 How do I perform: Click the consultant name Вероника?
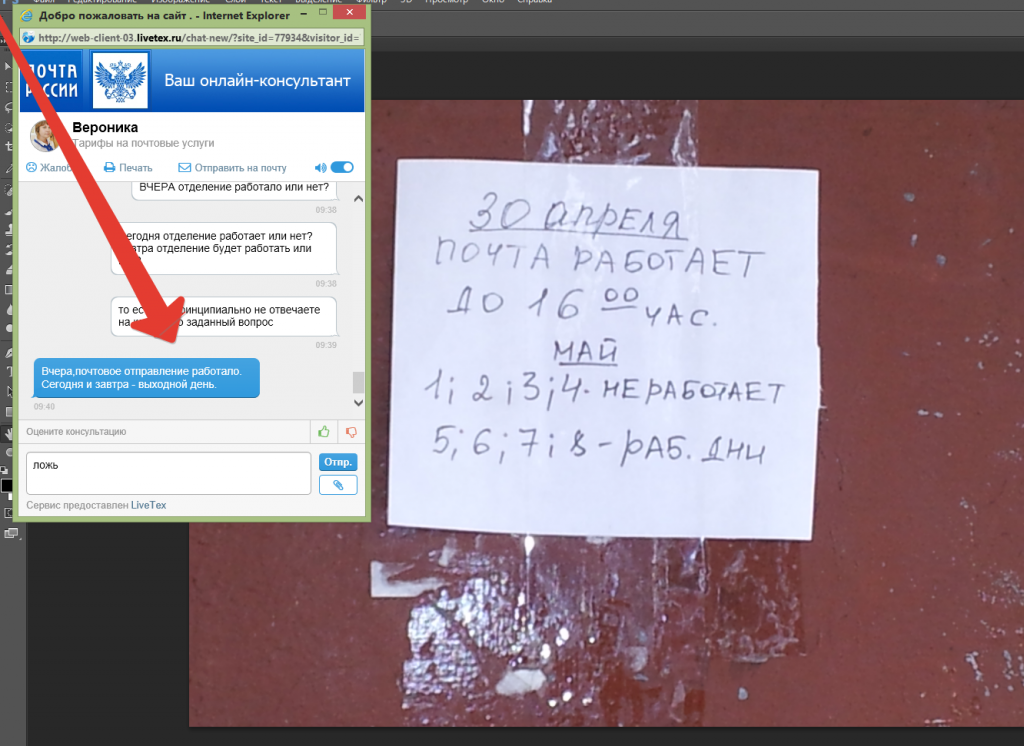pos(105,127)
